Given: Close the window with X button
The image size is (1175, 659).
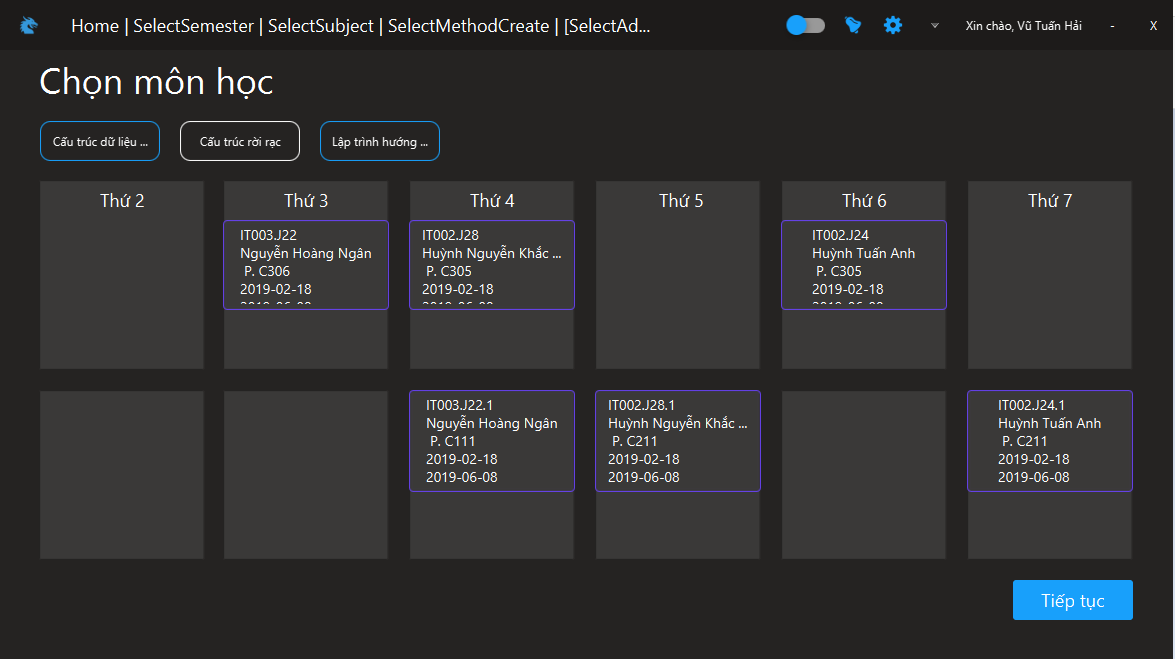Looking at the screenshot, I should tap(1153, 25).
